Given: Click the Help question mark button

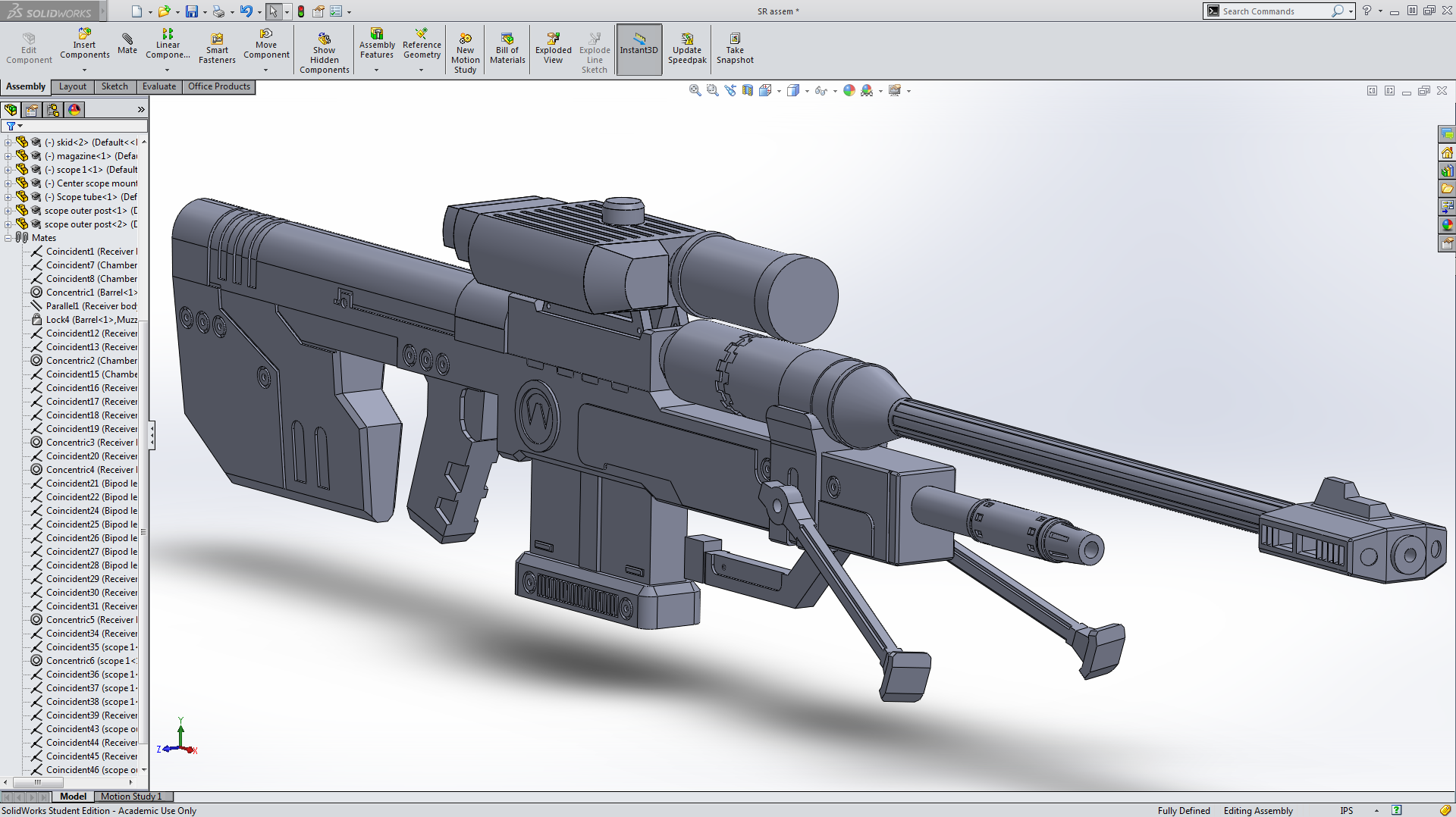Looking at the screenshot, I should click(1367, 11).
